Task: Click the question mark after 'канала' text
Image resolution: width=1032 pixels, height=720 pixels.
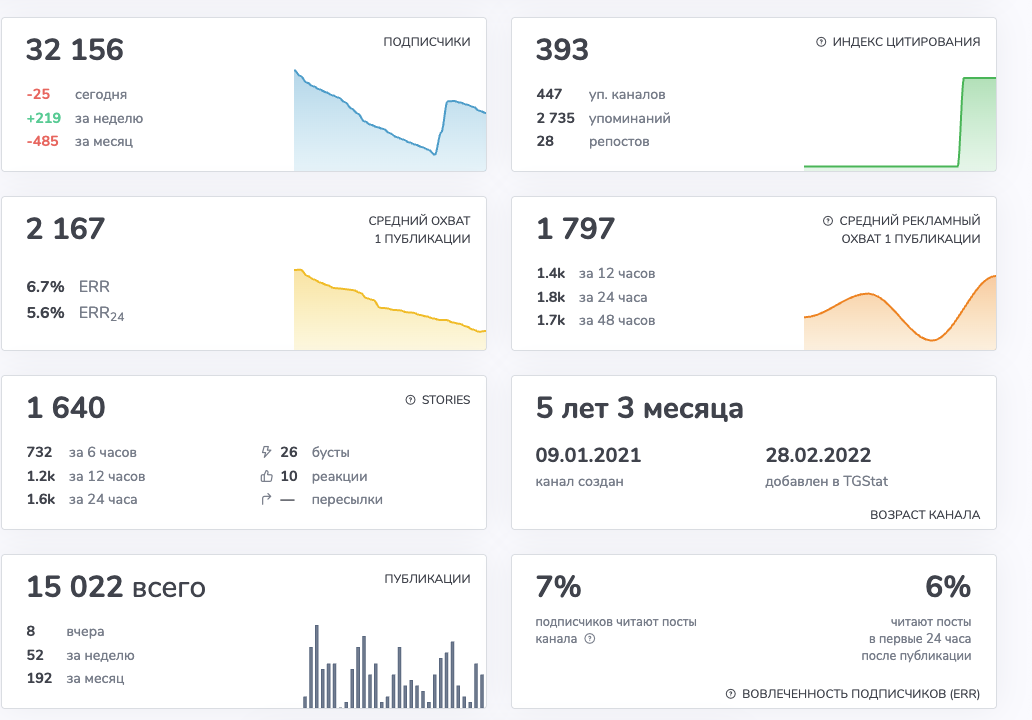Action: coord(589,639)
